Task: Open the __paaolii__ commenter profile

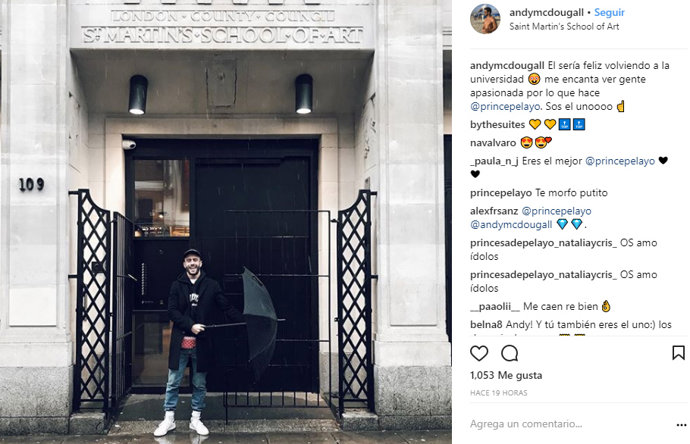Action: [495, 306]
